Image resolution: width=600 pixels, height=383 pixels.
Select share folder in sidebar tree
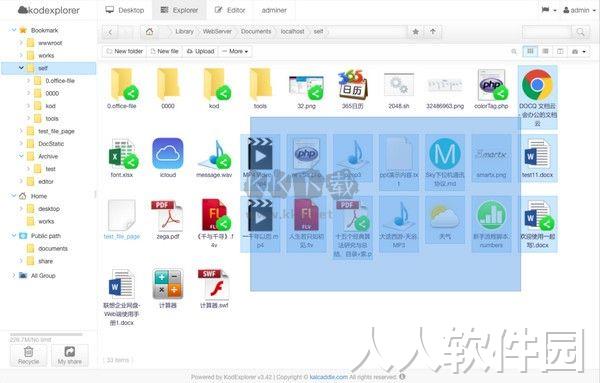(46, 261)
